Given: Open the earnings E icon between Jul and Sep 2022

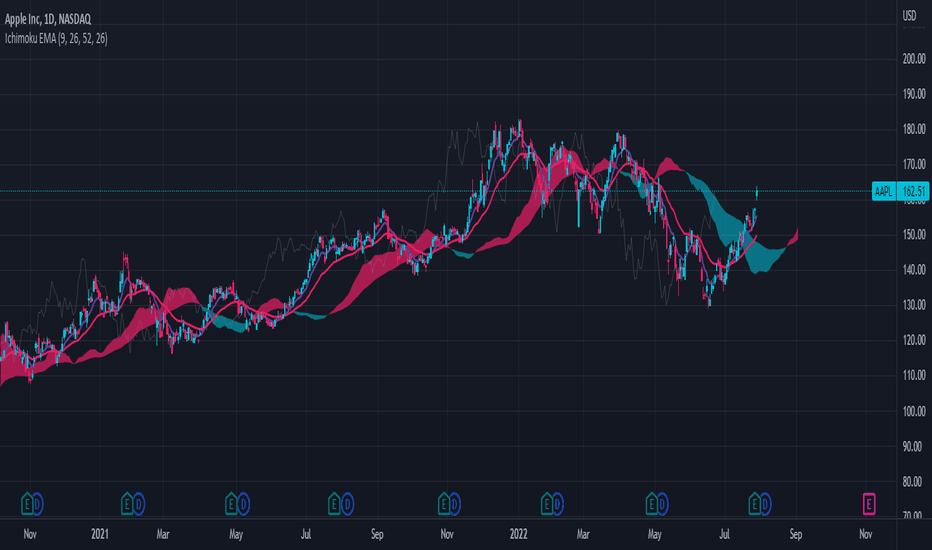Looking at the screenshot, I should coord(754,504).
